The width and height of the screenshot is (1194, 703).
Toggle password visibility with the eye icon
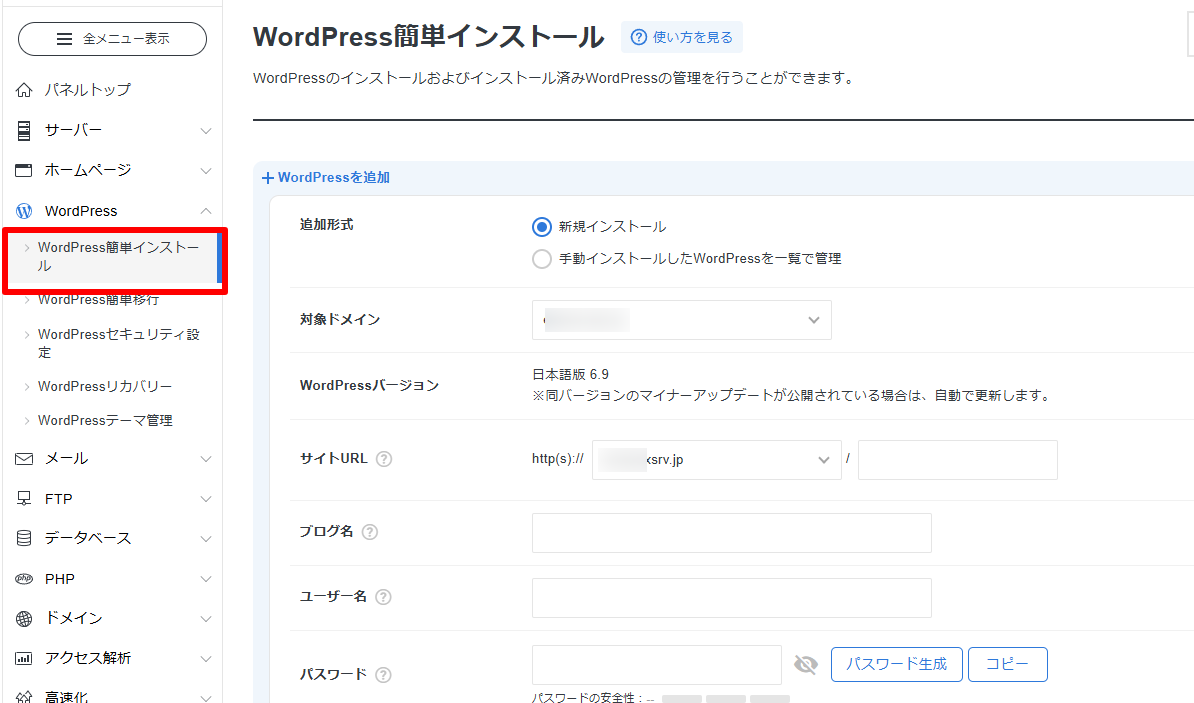point(806,664)
